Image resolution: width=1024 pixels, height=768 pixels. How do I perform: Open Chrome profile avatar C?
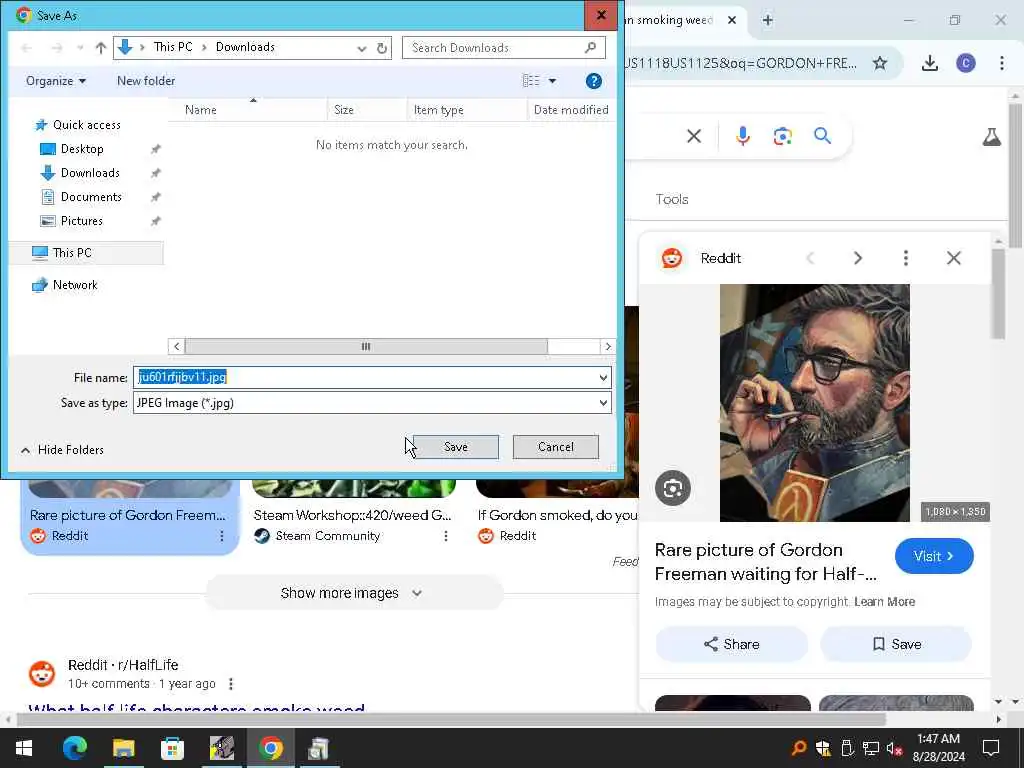pos(966,63)
